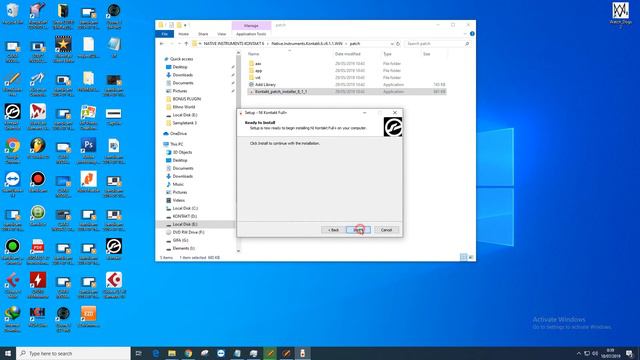Image resolution: width=640 pixels, height=360 pixels.
Task: Select the Manage contextual tab
Action: [x=251, y=25]
